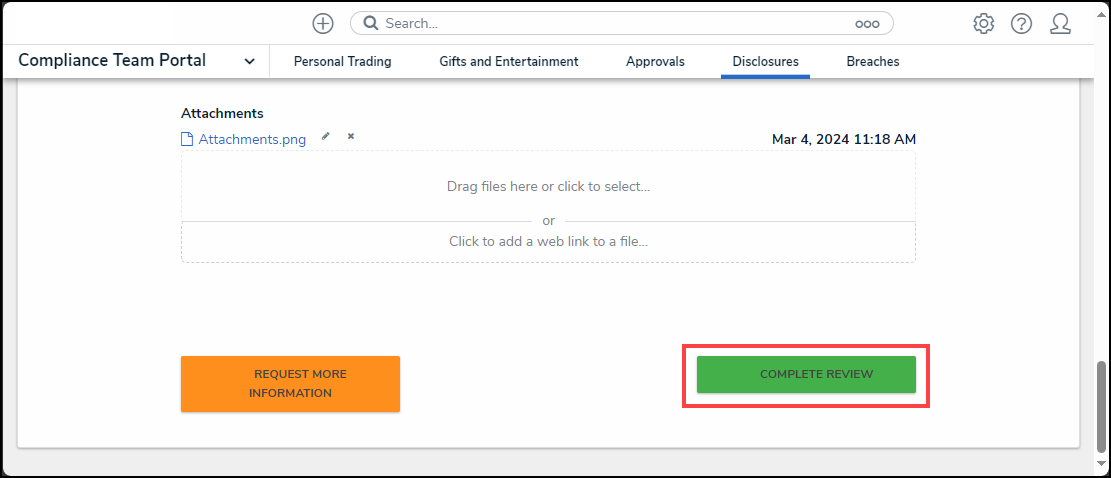Expand the Compliance Team Portal dropdown
This screenshot has width=1111, height=478.
coord(249,61)
